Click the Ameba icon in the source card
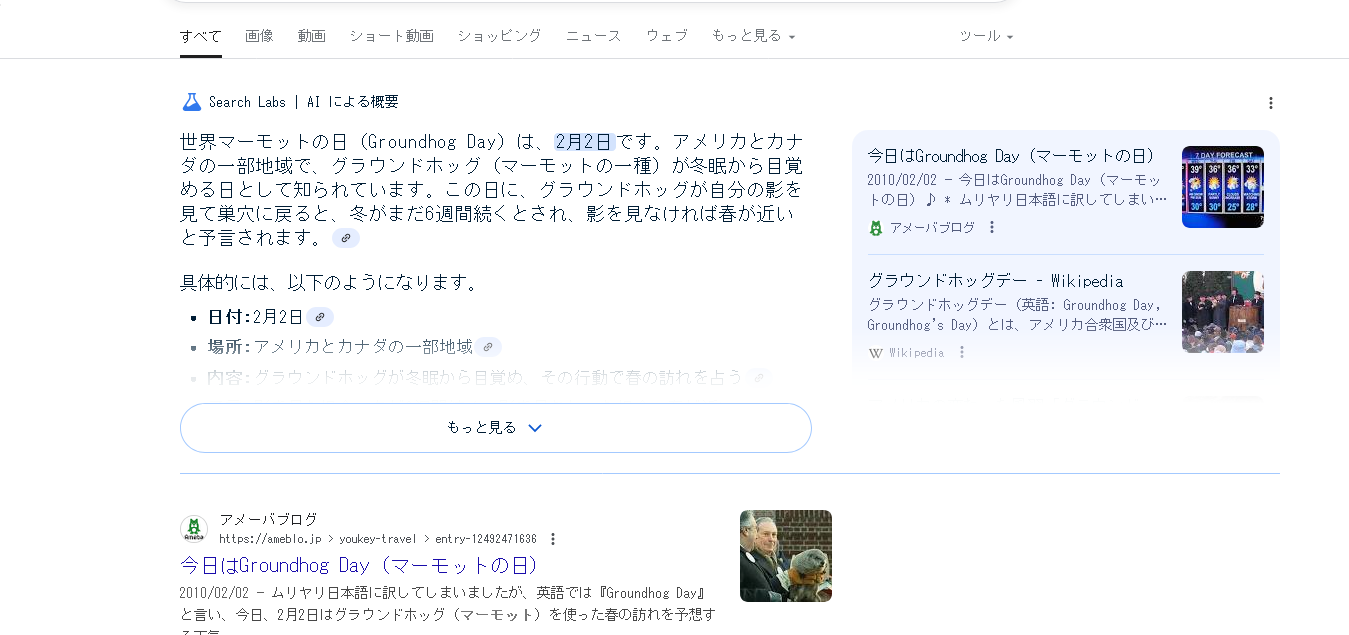This screenshot has width=1349, height=635. [876, 228]
